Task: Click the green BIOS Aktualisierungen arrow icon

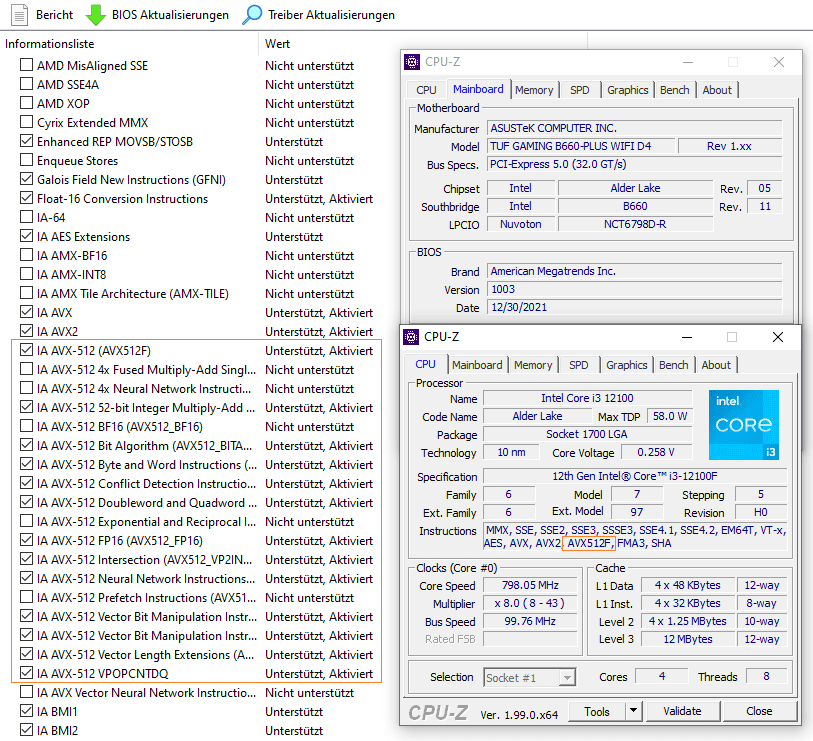Action: coord(95,15)
